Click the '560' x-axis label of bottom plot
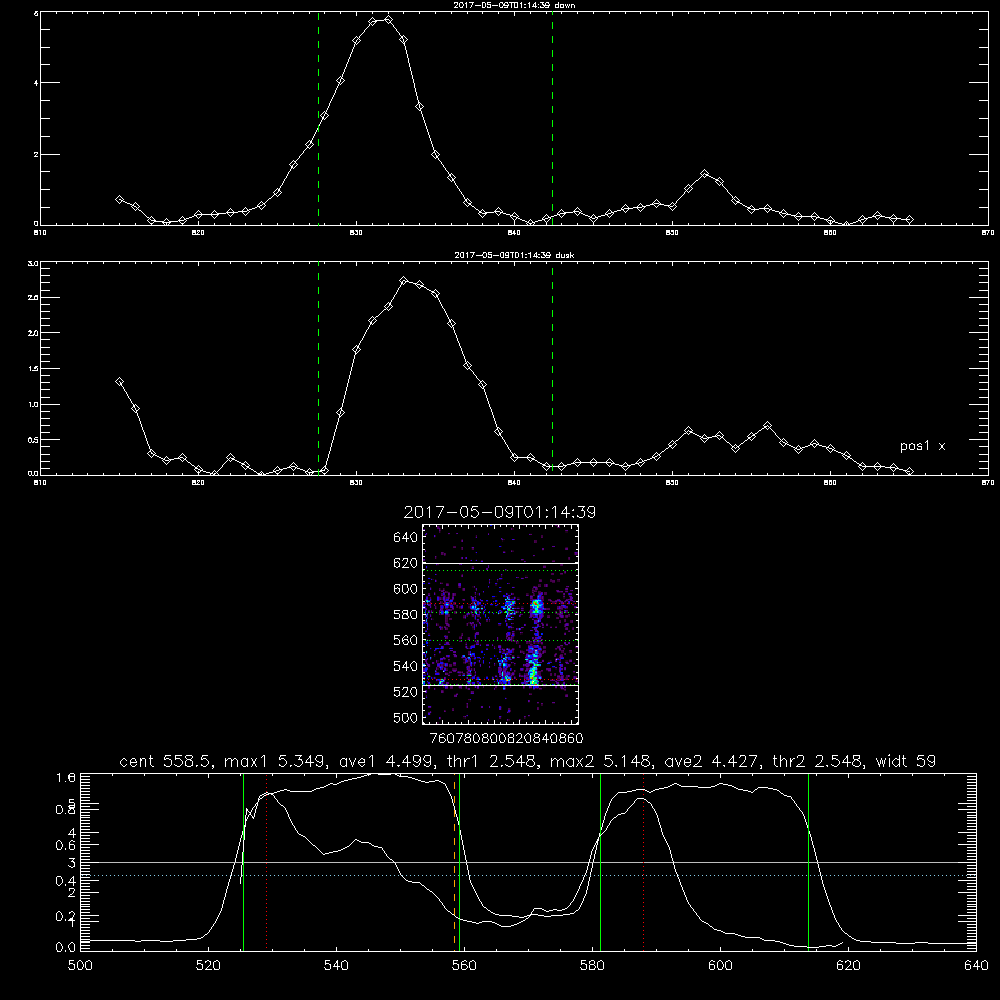 tap(464, 966)
